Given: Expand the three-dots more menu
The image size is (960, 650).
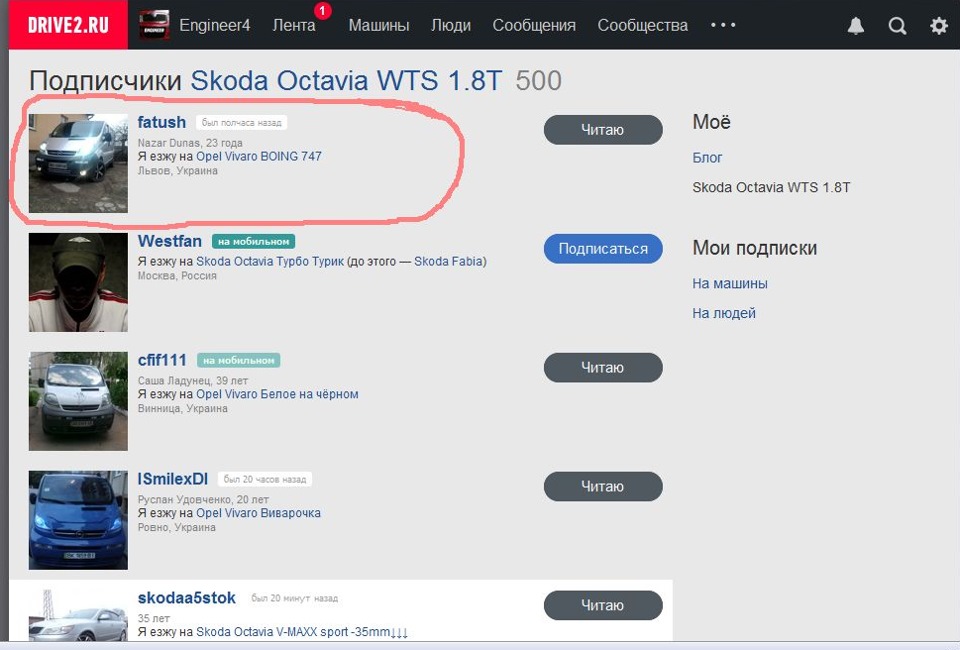Looking at the screenshot, I should 723,25.
